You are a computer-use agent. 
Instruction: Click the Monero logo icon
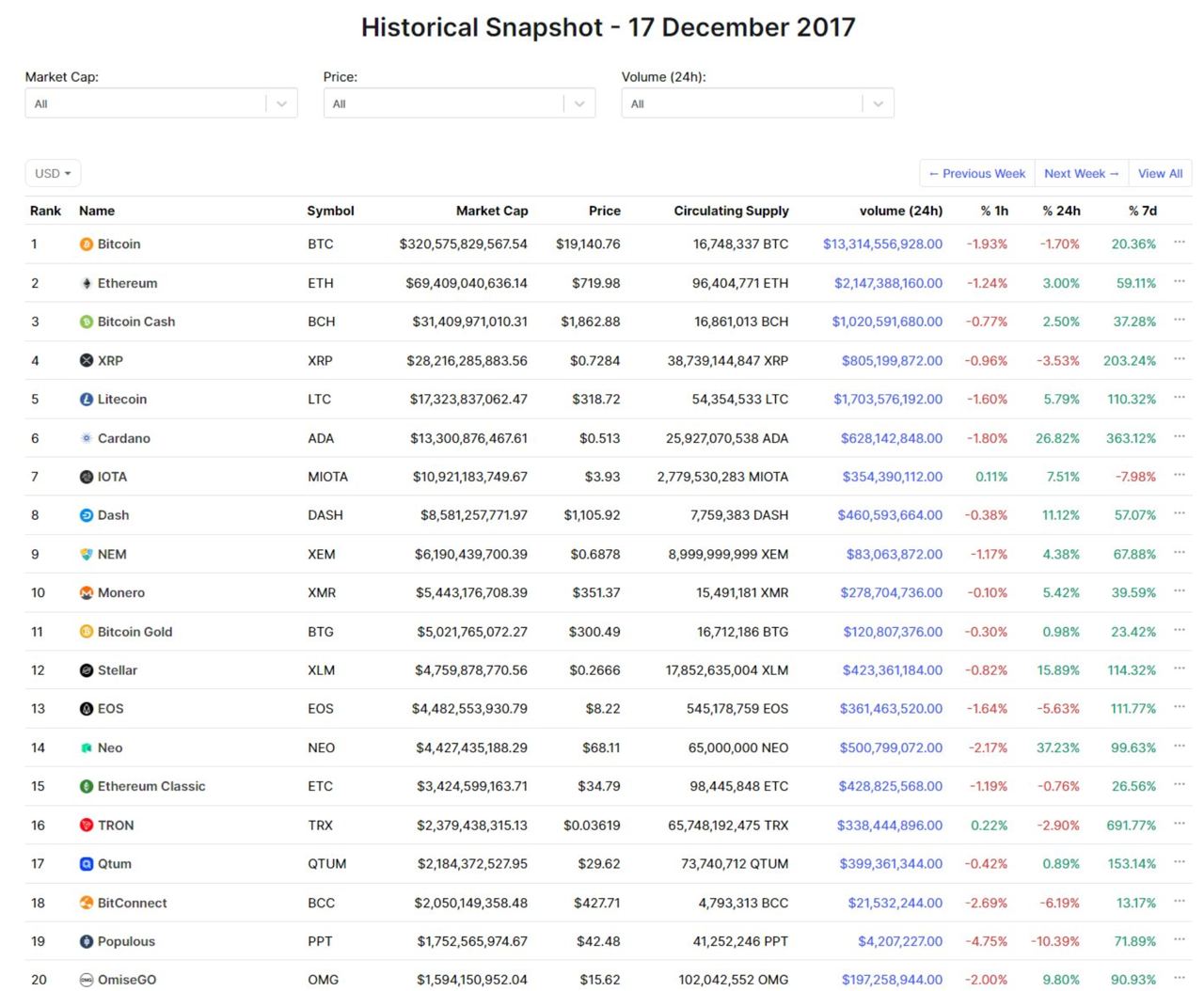pos(87,593)
